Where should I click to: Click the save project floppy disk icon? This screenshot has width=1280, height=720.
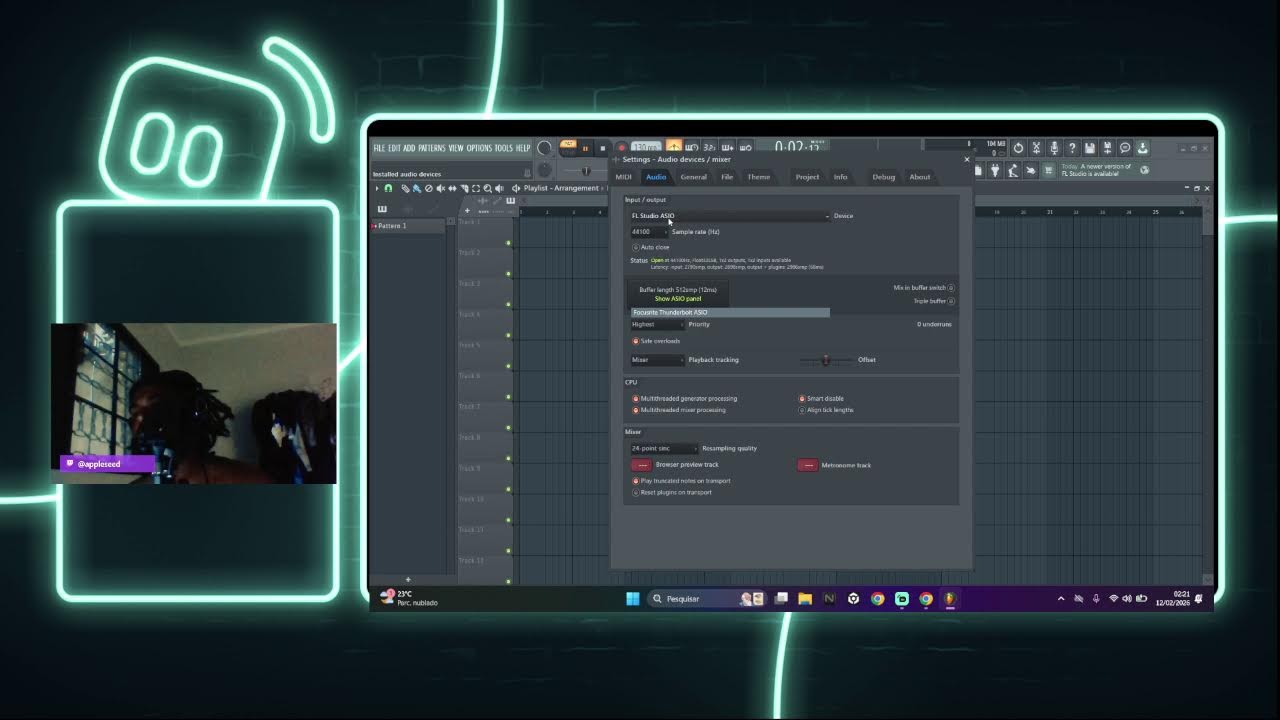point(1090,148)
